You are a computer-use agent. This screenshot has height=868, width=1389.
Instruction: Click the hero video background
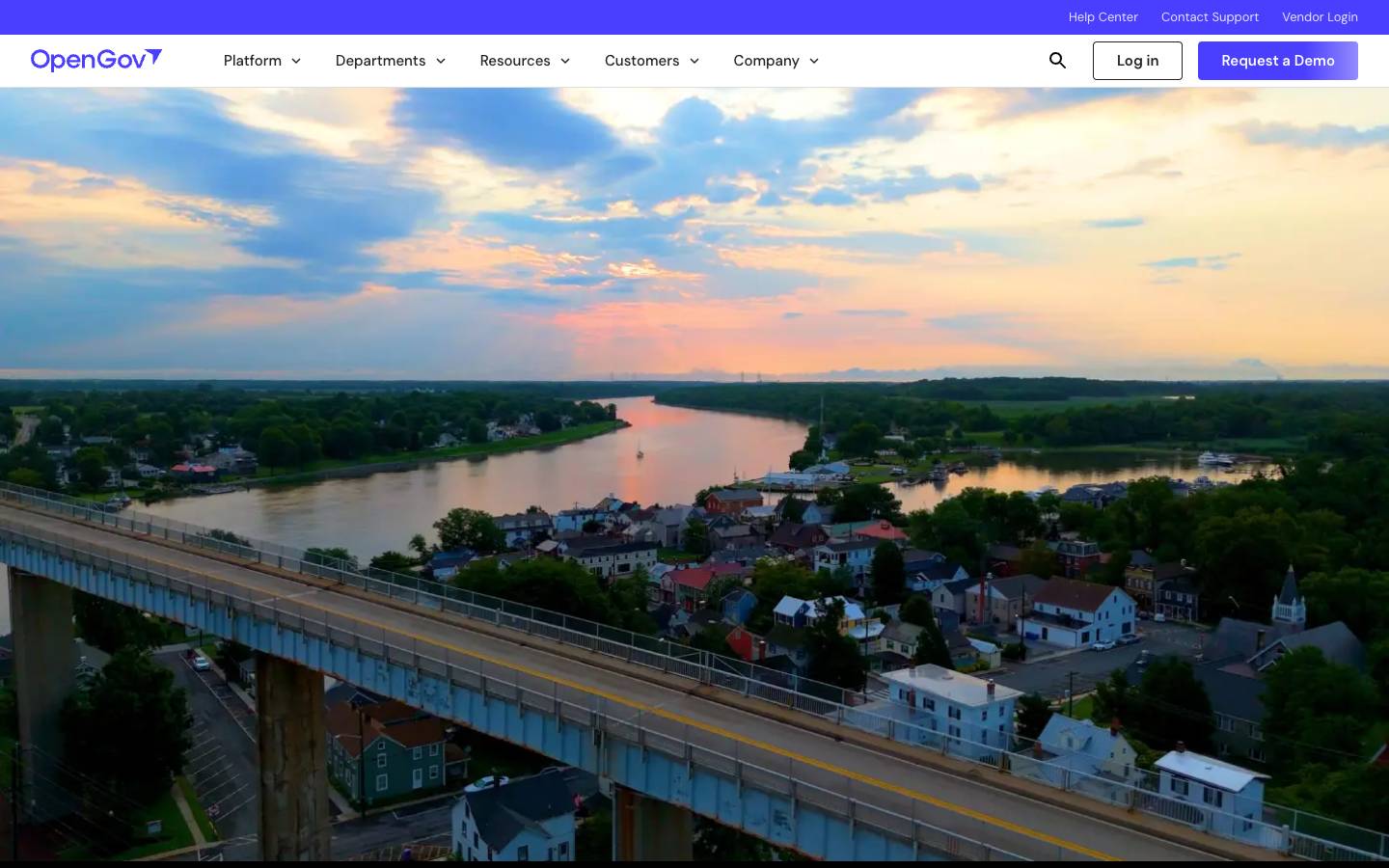pos(694,475)
